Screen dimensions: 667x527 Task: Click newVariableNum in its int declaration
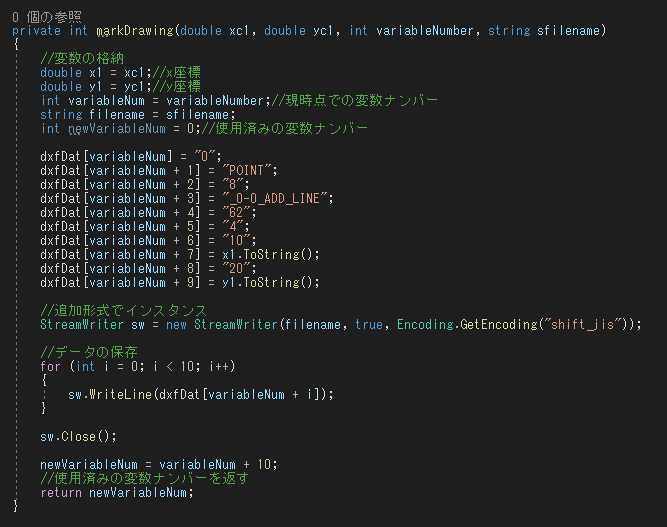[x=117, y=128]
